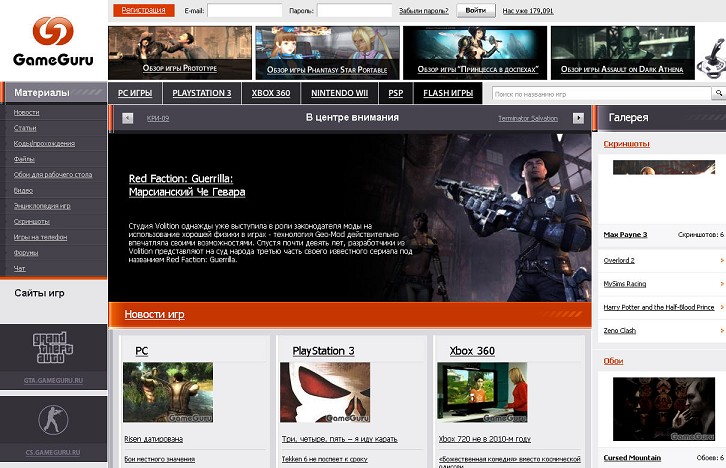Viewport: 726px width, 468px height.
Task: Open the Cursed Mountain text link
Action: [x=632, y=458]
